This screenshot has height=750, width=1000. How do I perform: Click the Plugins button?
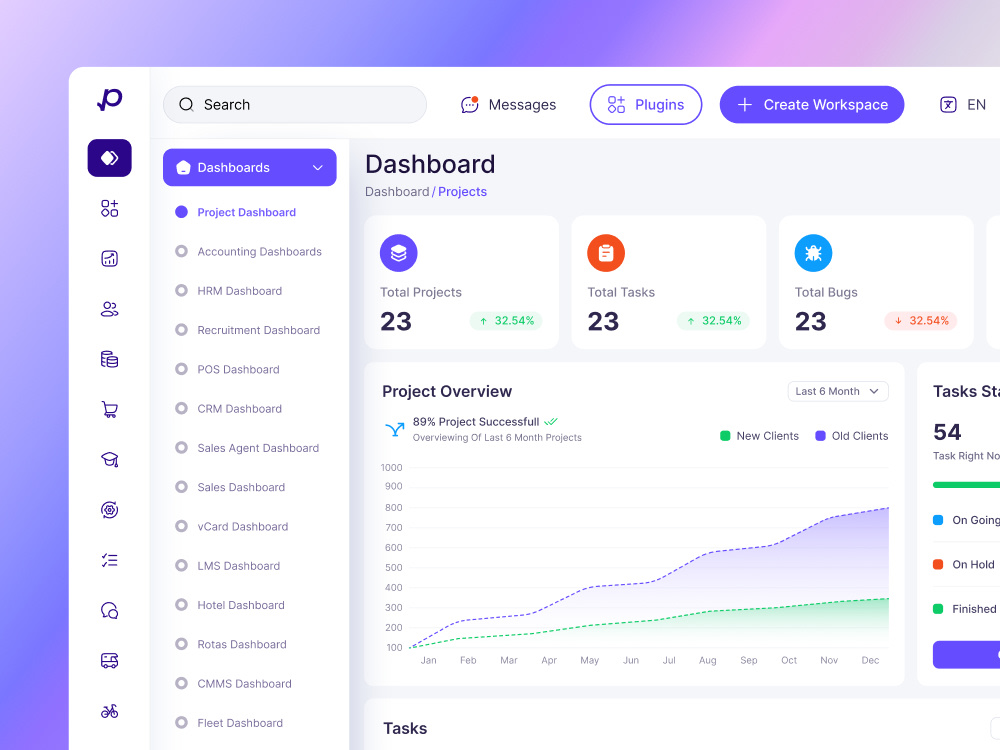646,105
